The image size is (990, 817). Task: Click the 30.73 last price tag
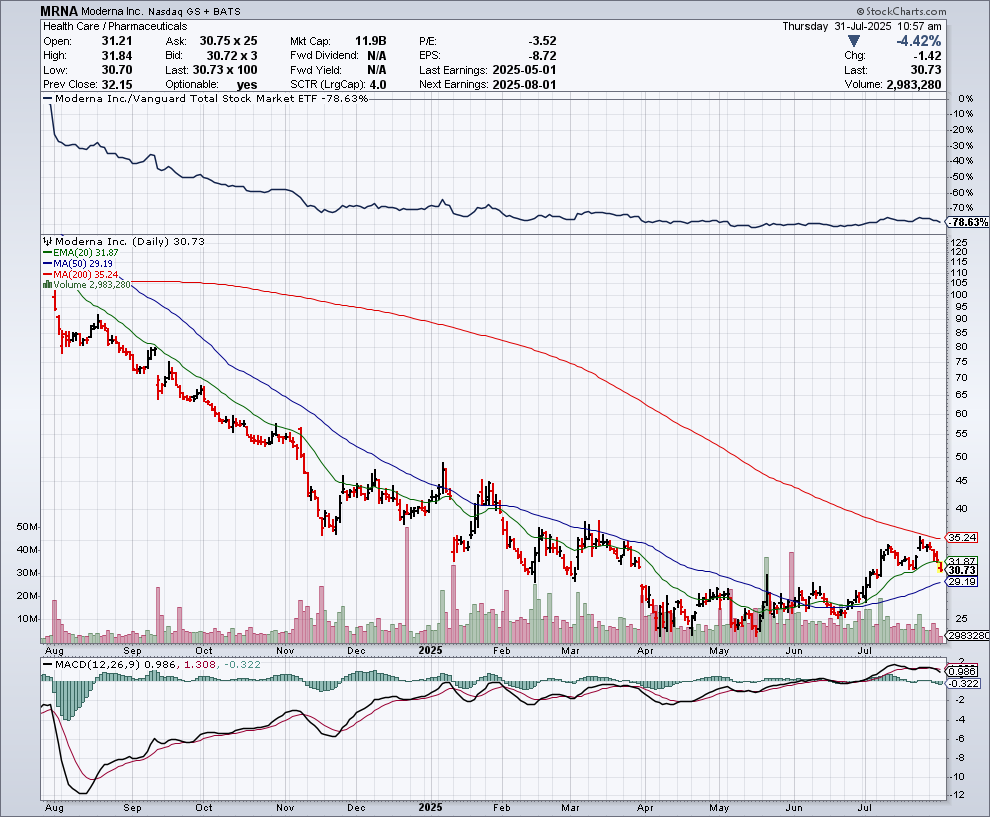coord(962,570)
